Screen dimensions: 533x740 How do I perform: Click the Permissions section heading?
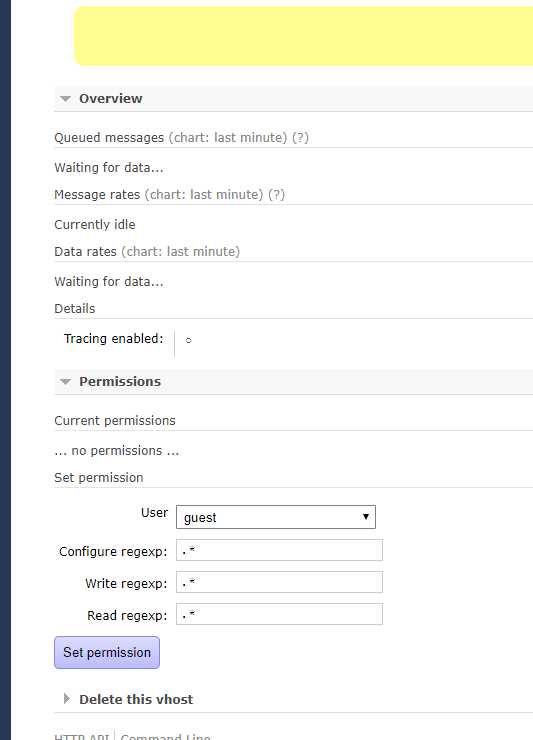(x=120, y=382)
